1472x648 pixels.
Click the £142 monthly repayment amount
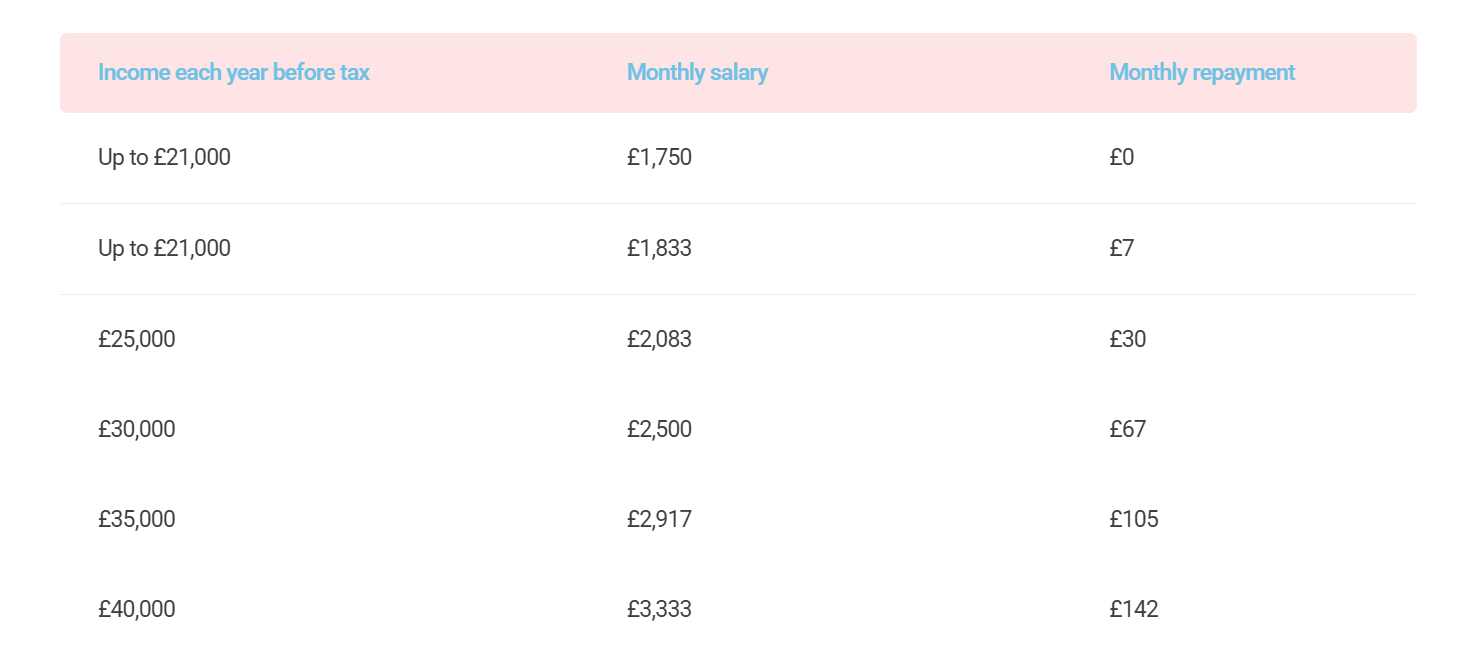click(1133, 609)
